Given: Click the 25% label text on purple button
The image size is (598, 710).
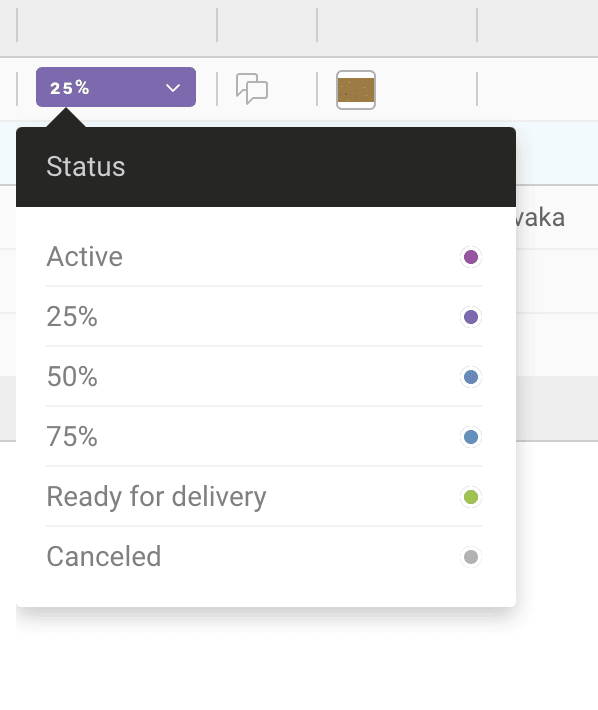Looking at the screenshot, I should [70, 88].
